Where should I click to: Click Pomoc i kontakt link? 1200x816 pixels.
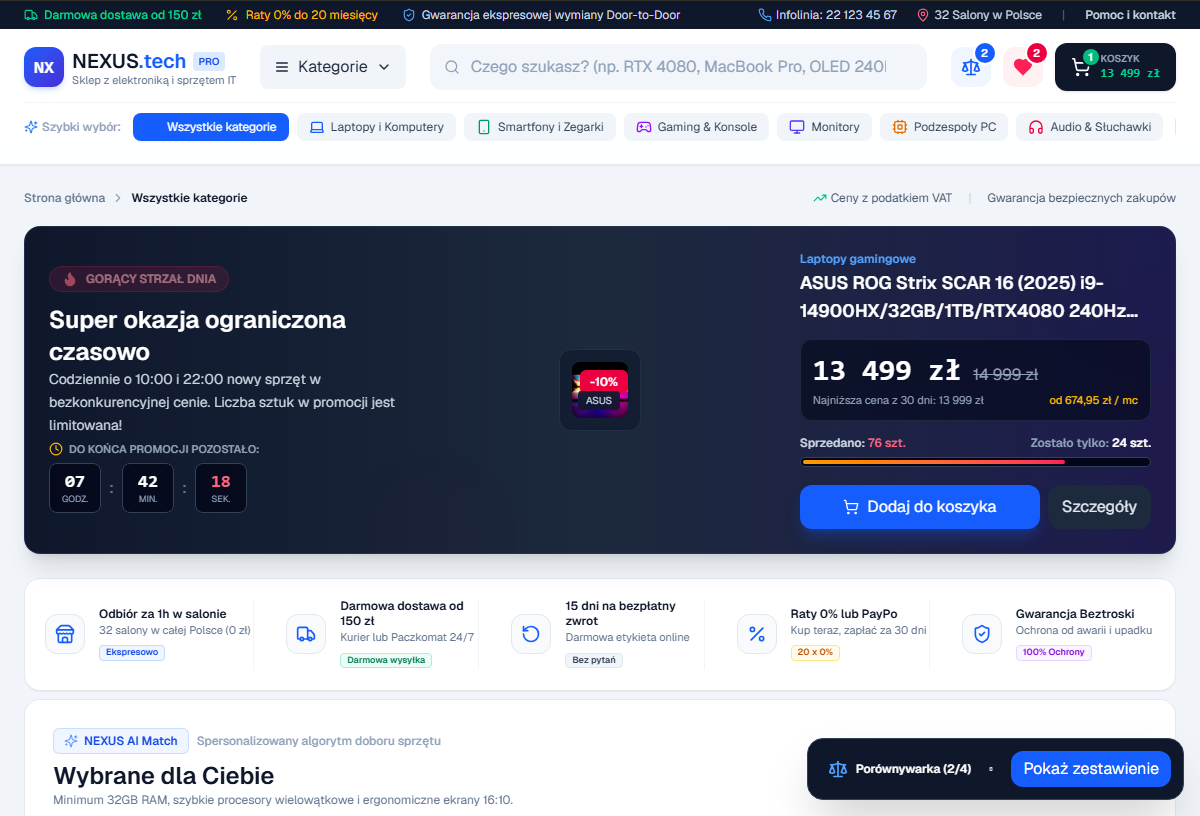pyautogui.click(x=1130, y=15)
